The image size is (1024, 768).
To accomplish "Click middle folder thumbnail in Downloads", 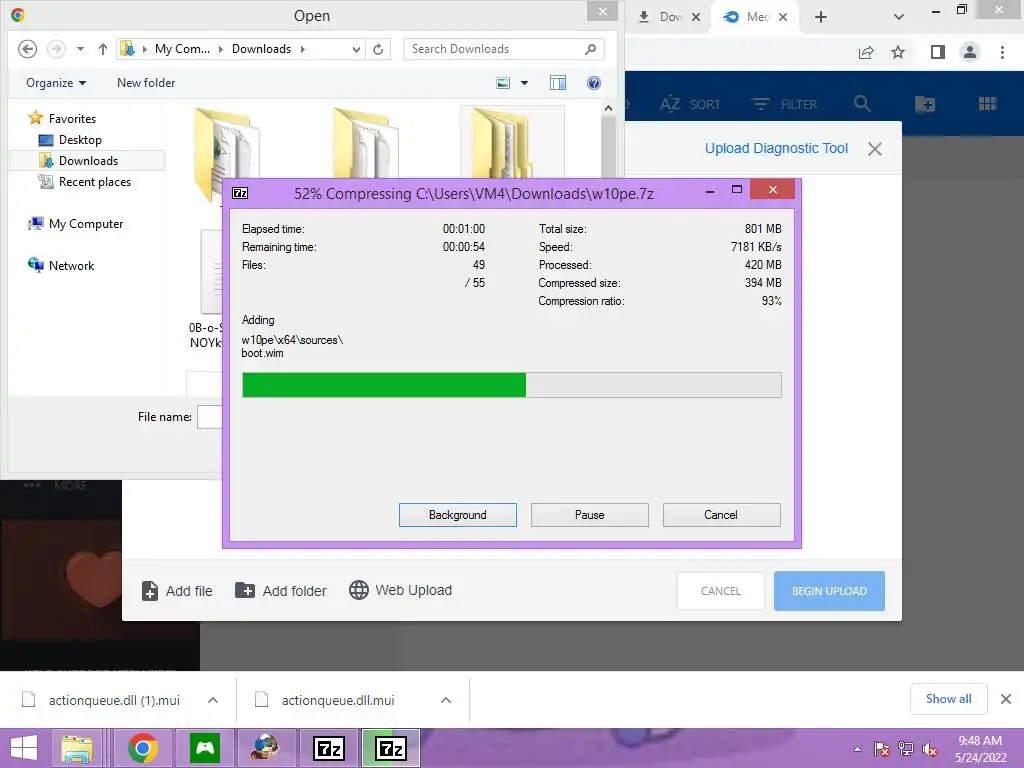I will pyautogui.click(x=365, y=142).
